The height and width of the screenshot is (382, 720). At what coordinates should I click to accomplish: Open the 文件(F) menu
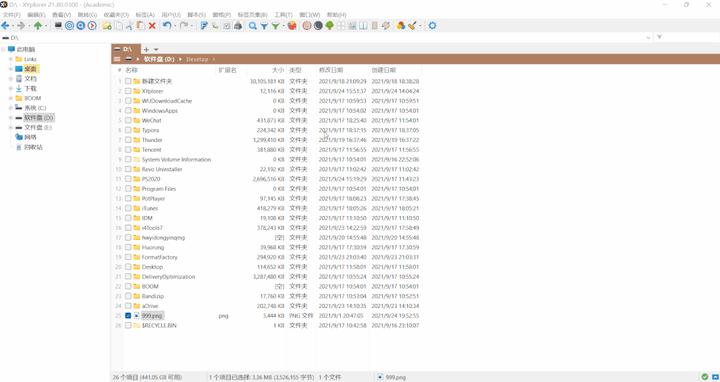(11, 15)
